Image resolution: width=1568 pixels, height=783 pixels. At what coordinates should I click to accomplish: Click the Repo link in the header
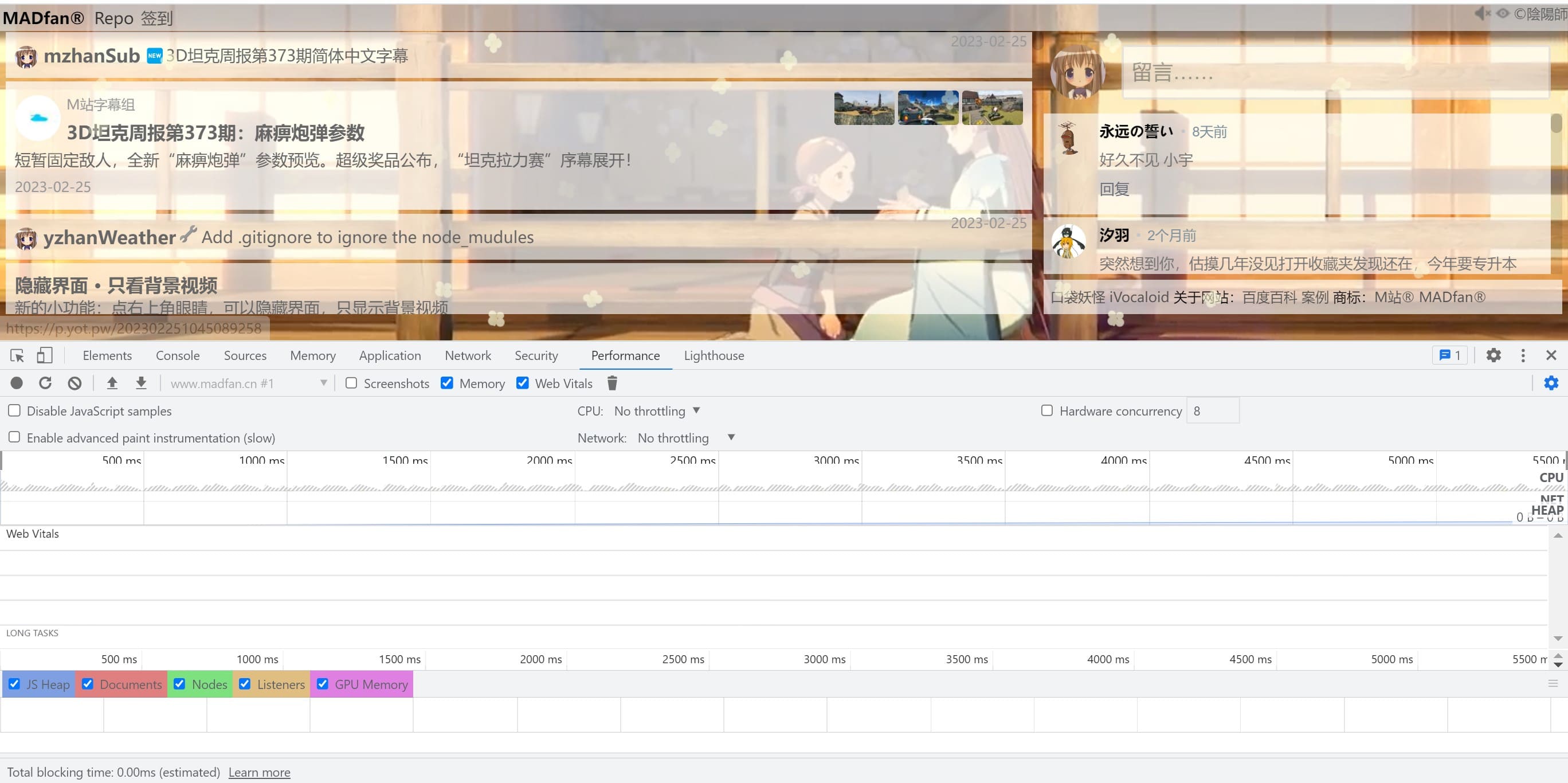point(114,18)
